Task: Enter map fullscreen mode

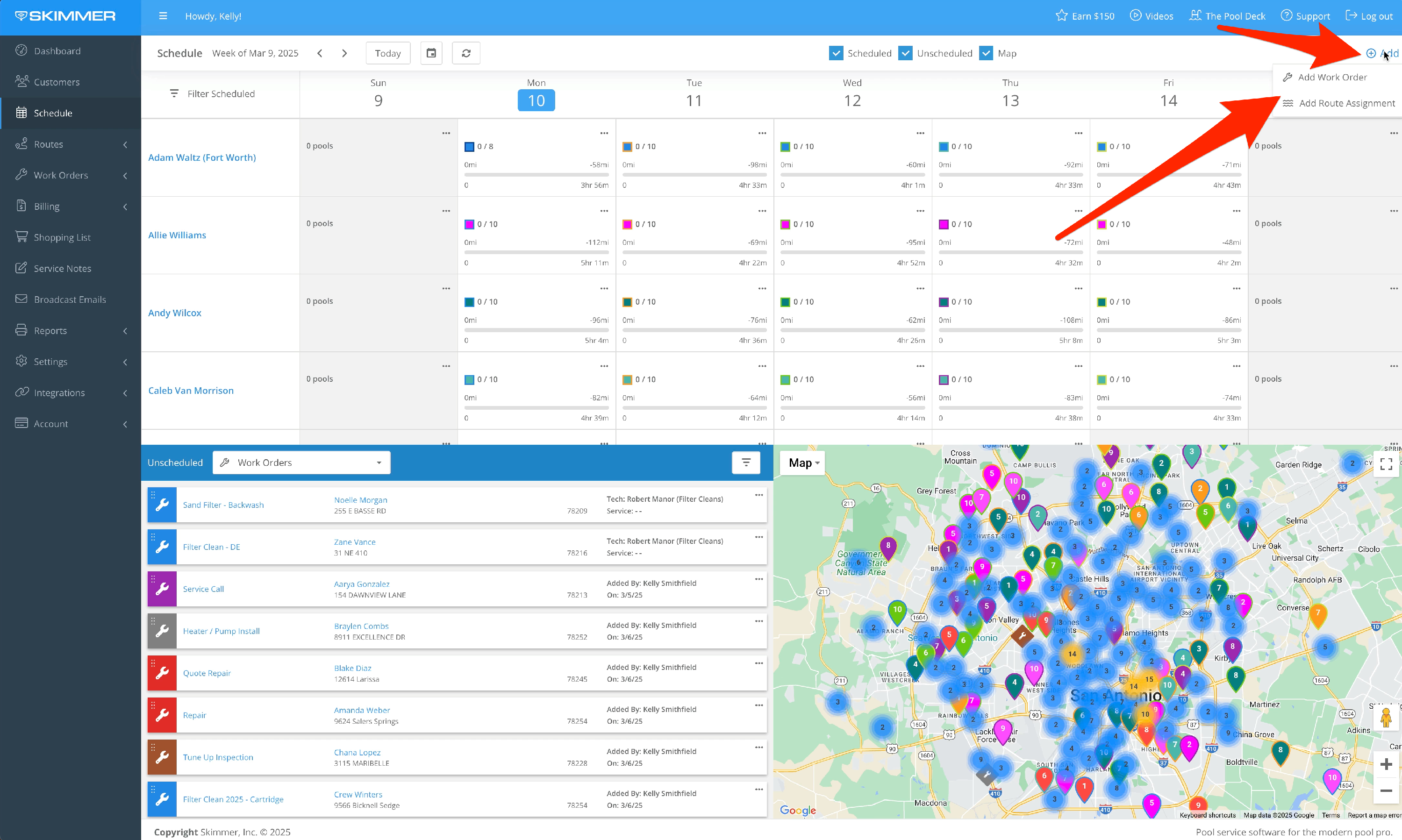Action: pos(1386,464)
